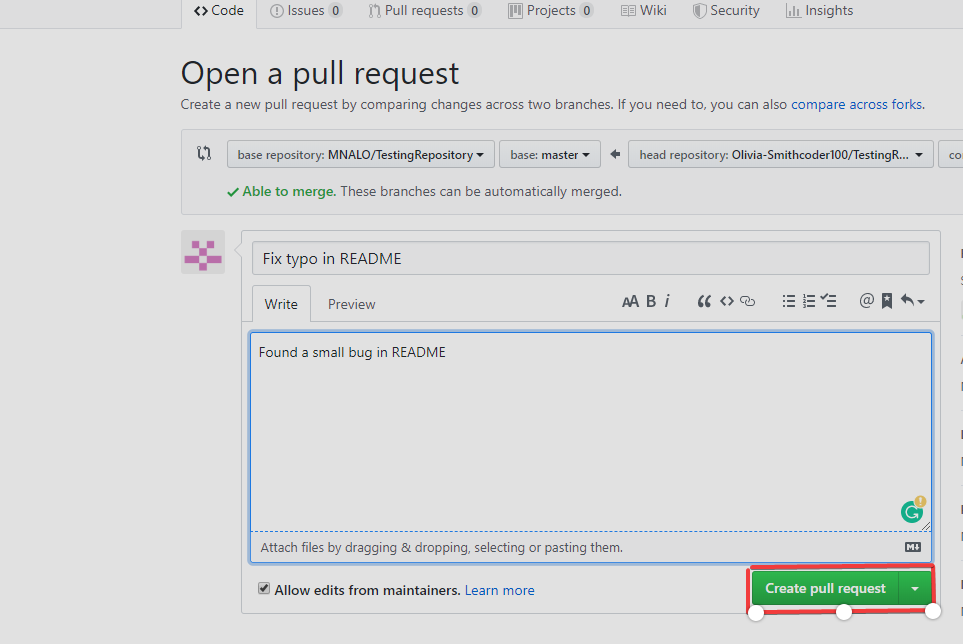Uncheck Allow edits from maintainers
This screenshot has height=644, width=963.
coord(264,589)
